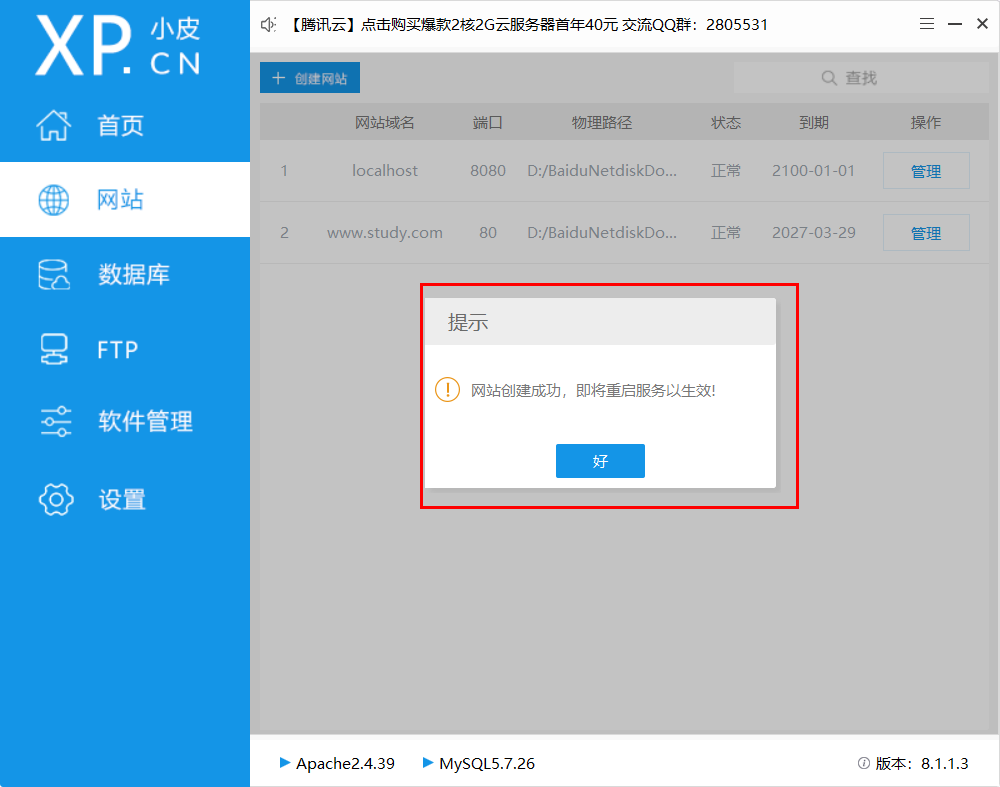The width and height of the screenshot is (1000, 787).
Task: Open 首页 home menu item
Action: 120,126
